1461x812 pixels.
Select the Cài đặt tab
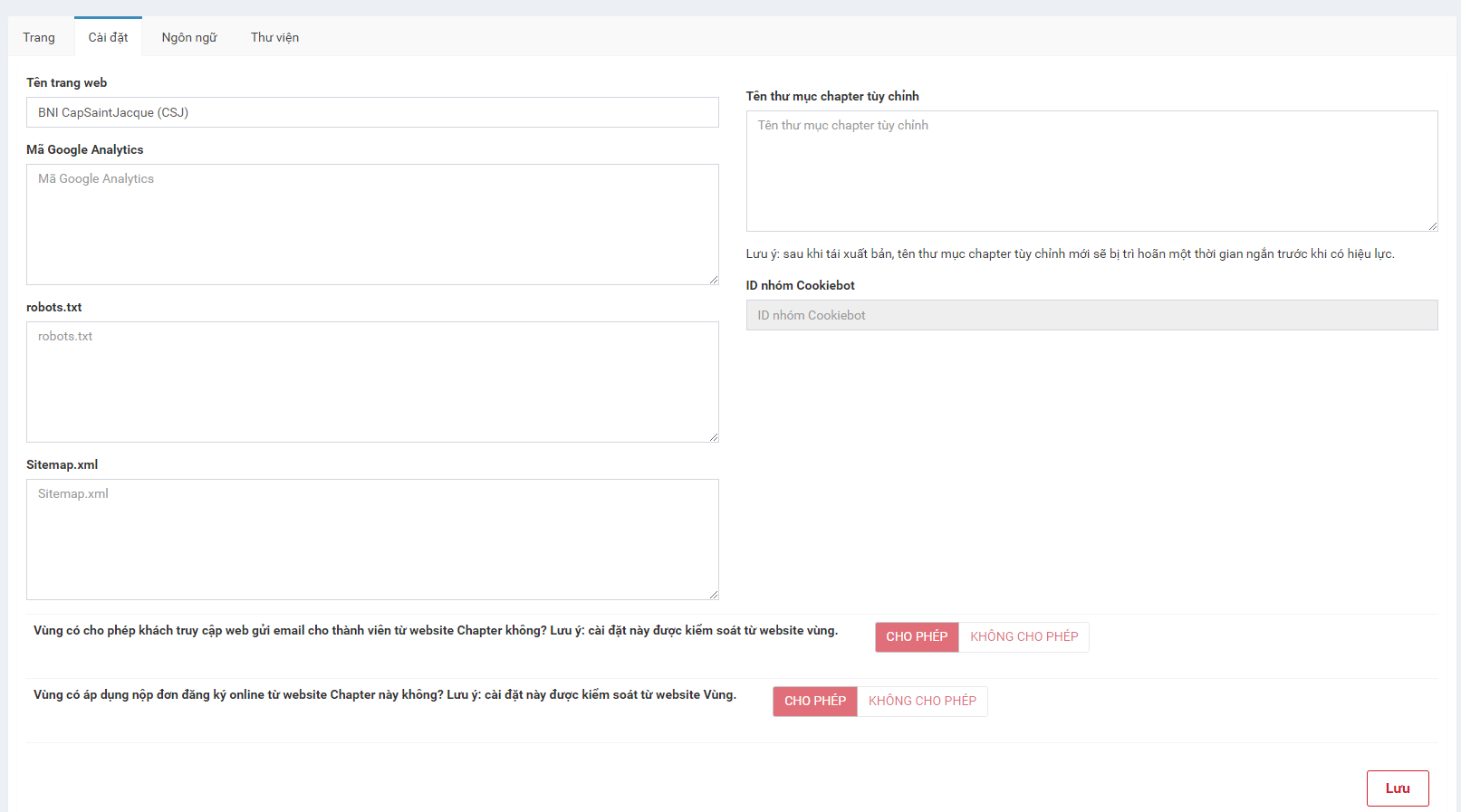tap(108, 37)
